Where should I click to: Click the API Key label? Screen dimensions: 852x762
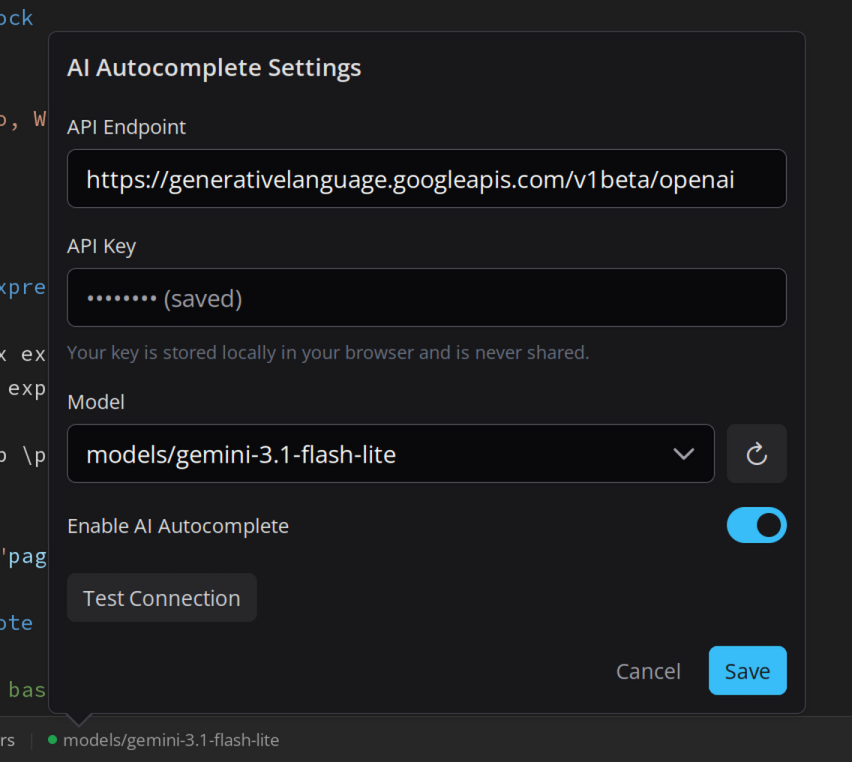(x=102, y=246)
